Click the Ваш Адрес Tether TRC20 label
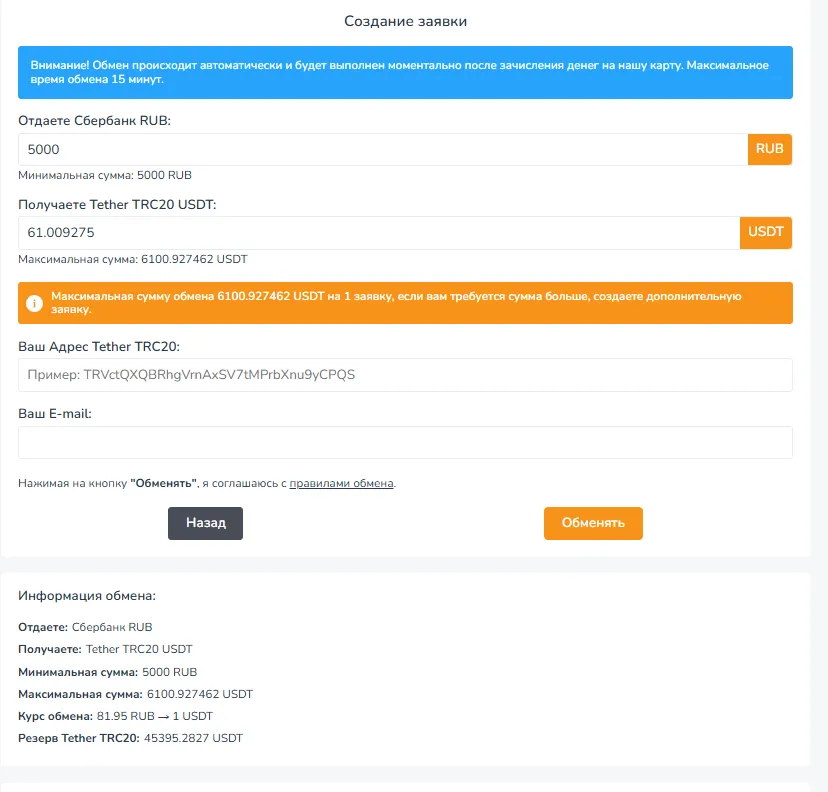Screen dimensions: 828x792 (99, 347)
